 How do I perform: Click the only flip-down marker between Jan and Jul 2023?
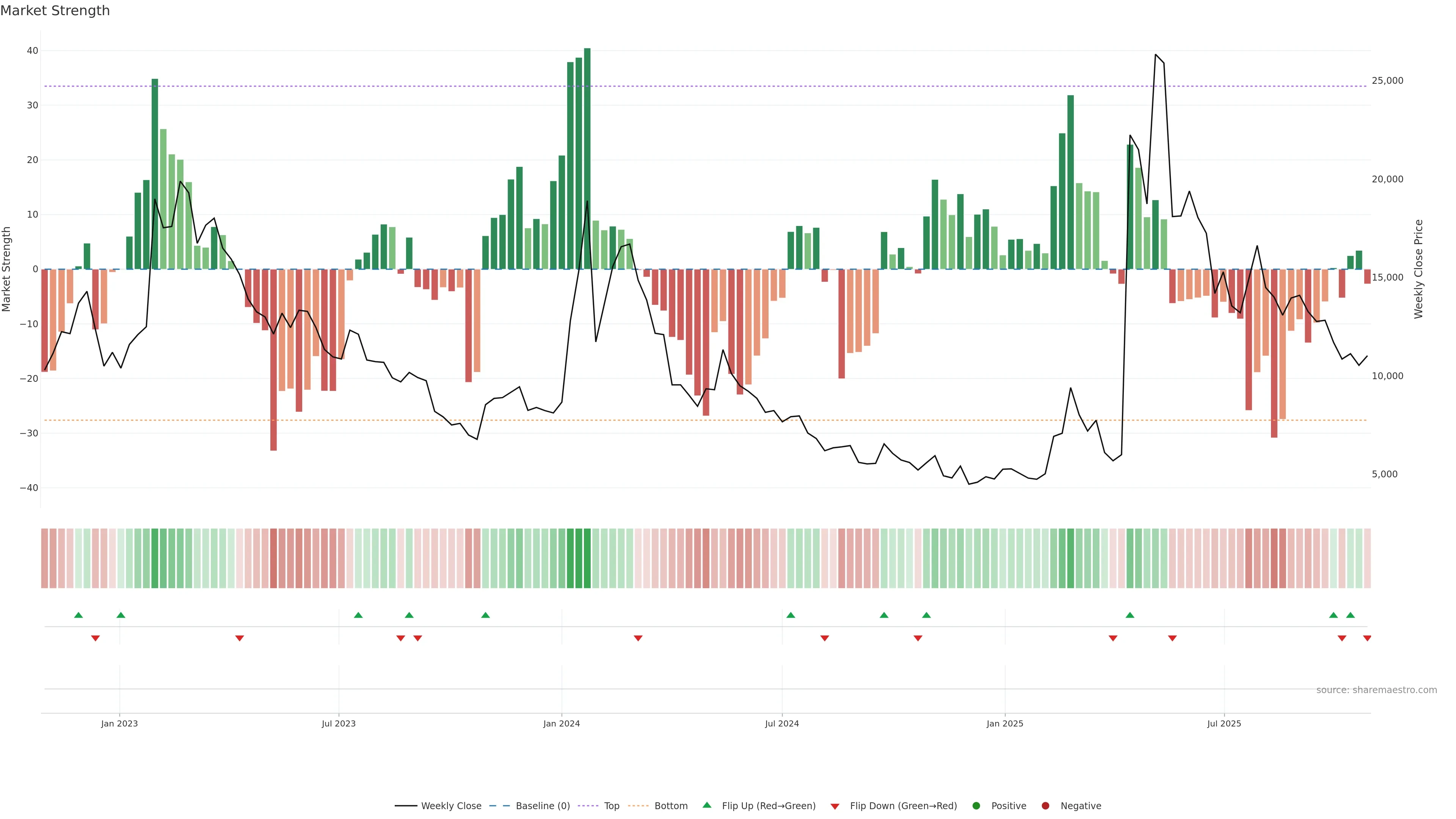click(x=240, y=638)
